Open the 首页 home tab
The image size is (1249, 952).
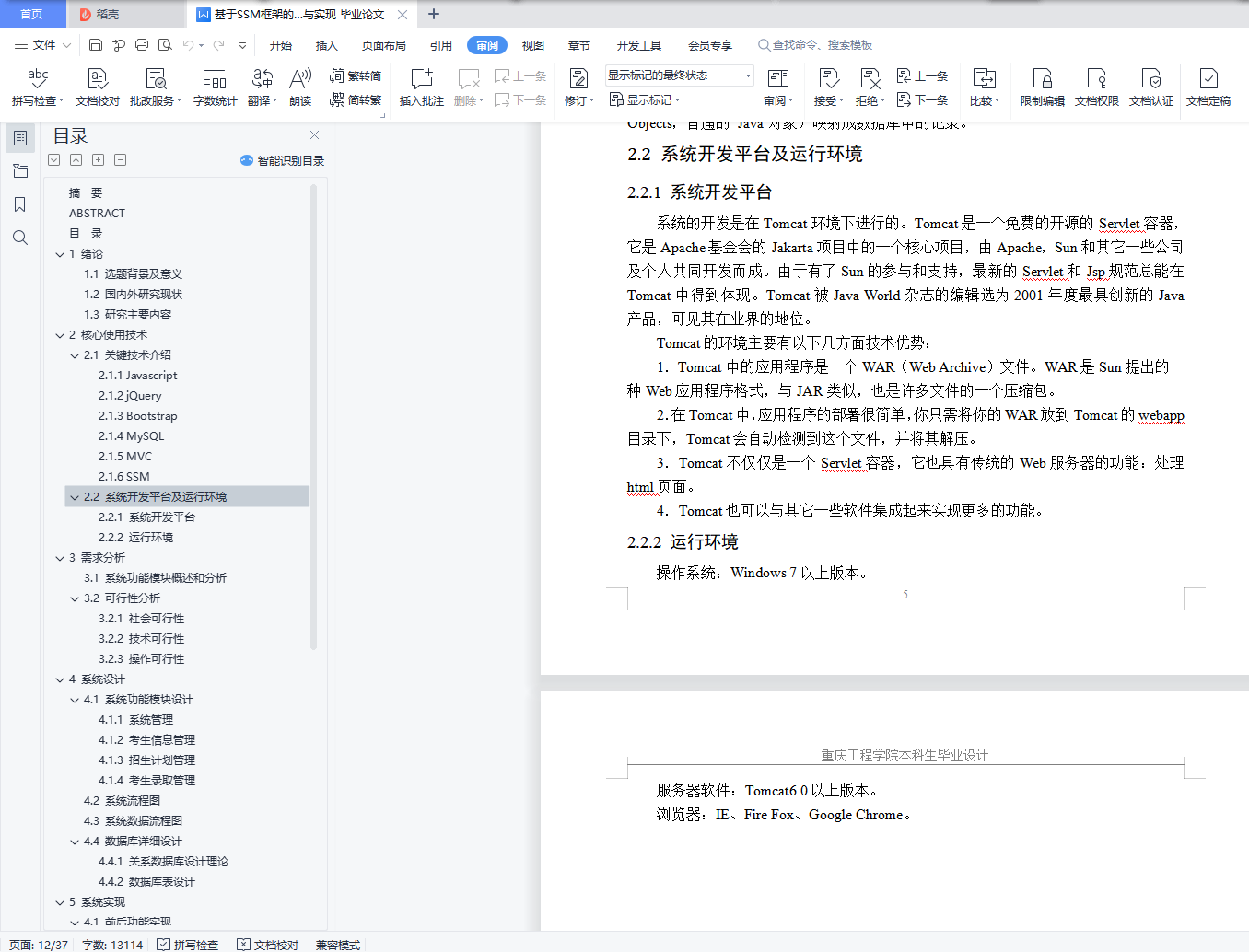click(x=32, y=14)
